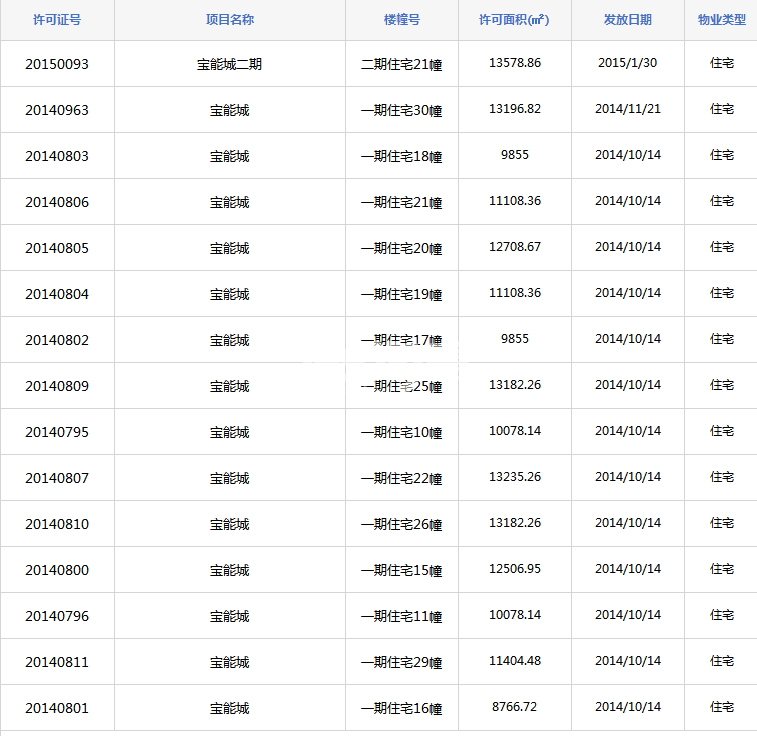The height and width of the screenshot is (736, 757).
Task: Select the date cell 2015/1/30
Action: (627, 63)
